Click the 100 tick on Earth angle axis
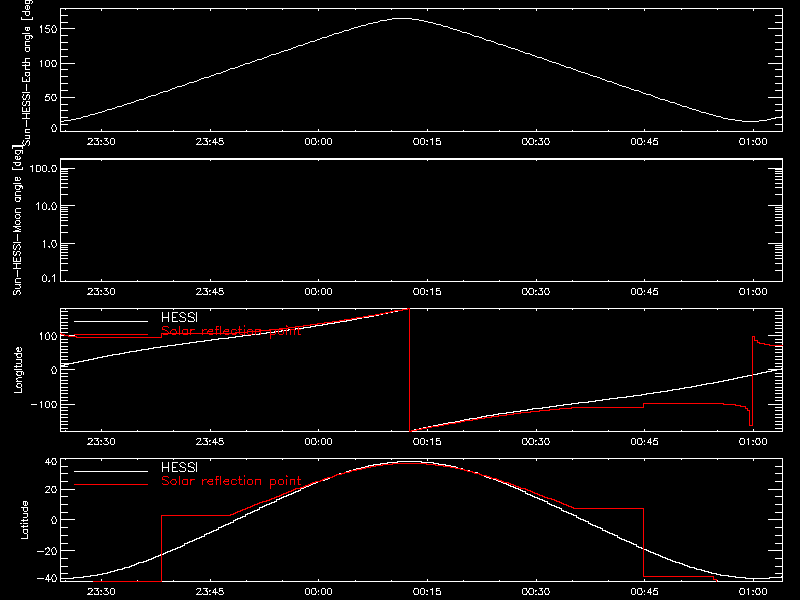 47,63
